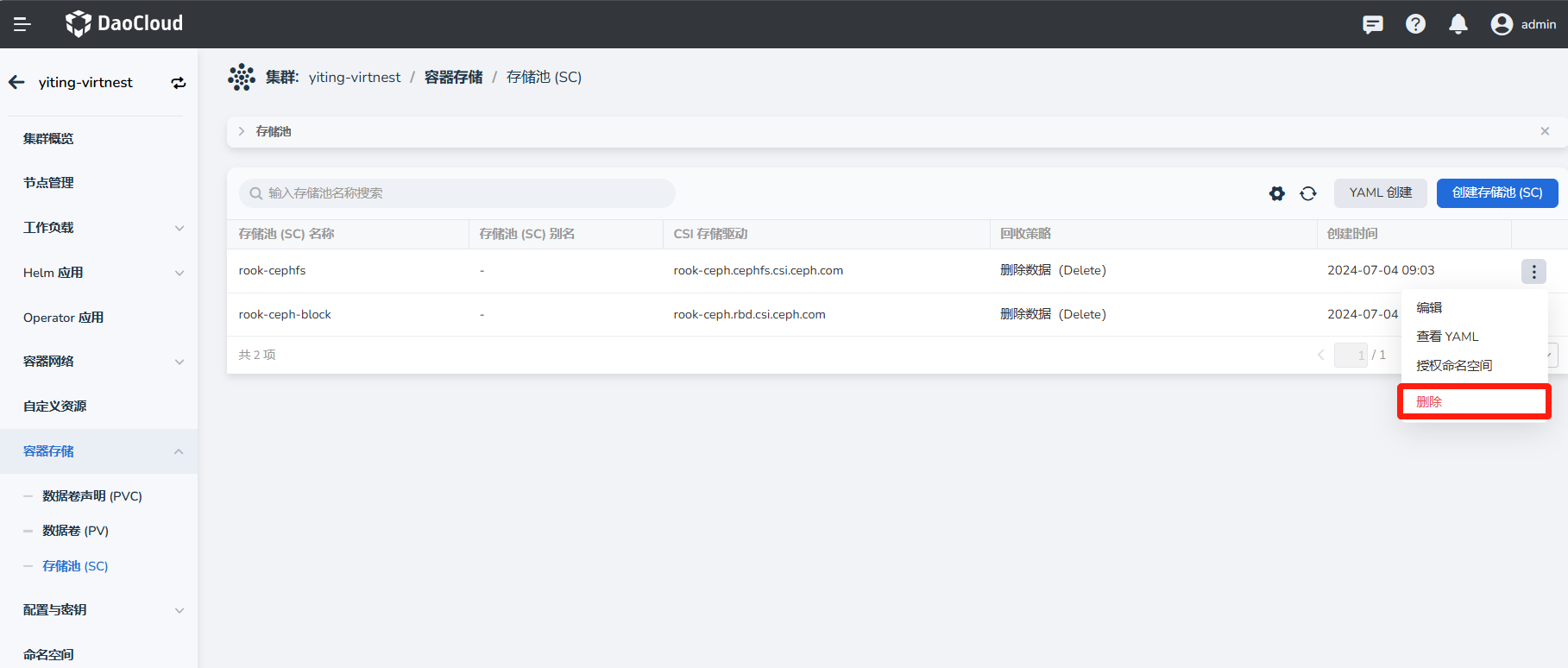
Task: Expand the Helm 应用 sidebar section
Action: (x=179, y=273)
